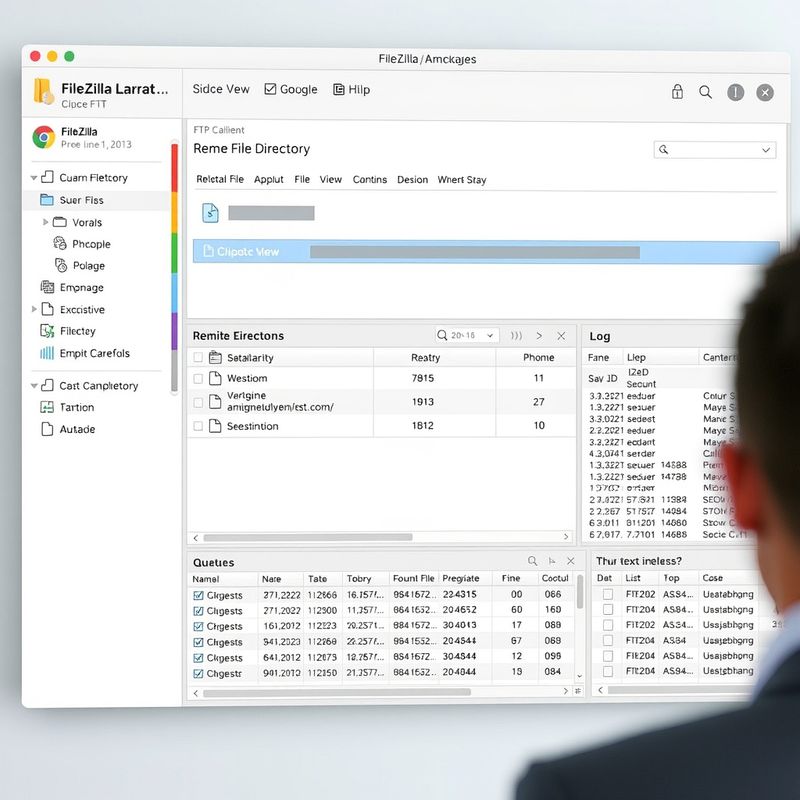
Task: Close the Quetues panel with X
Action: tap(570, 561)
